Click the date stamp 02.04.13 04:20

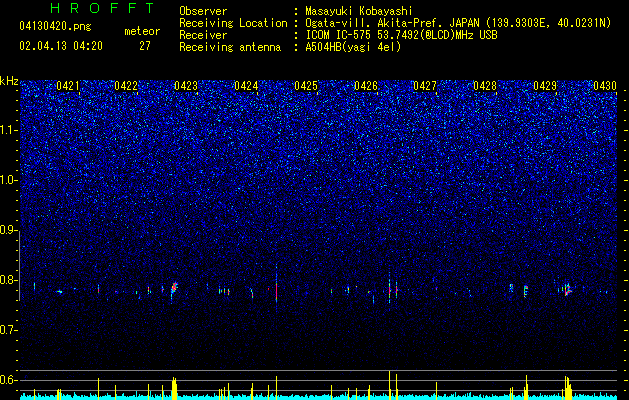61,46
